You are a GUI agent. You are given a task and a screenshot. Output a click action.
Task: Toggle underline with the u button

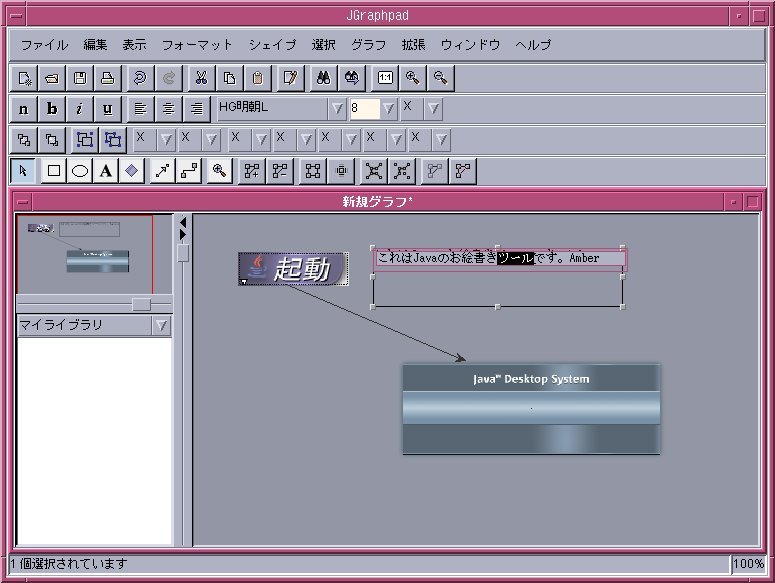tap(108, 109)
